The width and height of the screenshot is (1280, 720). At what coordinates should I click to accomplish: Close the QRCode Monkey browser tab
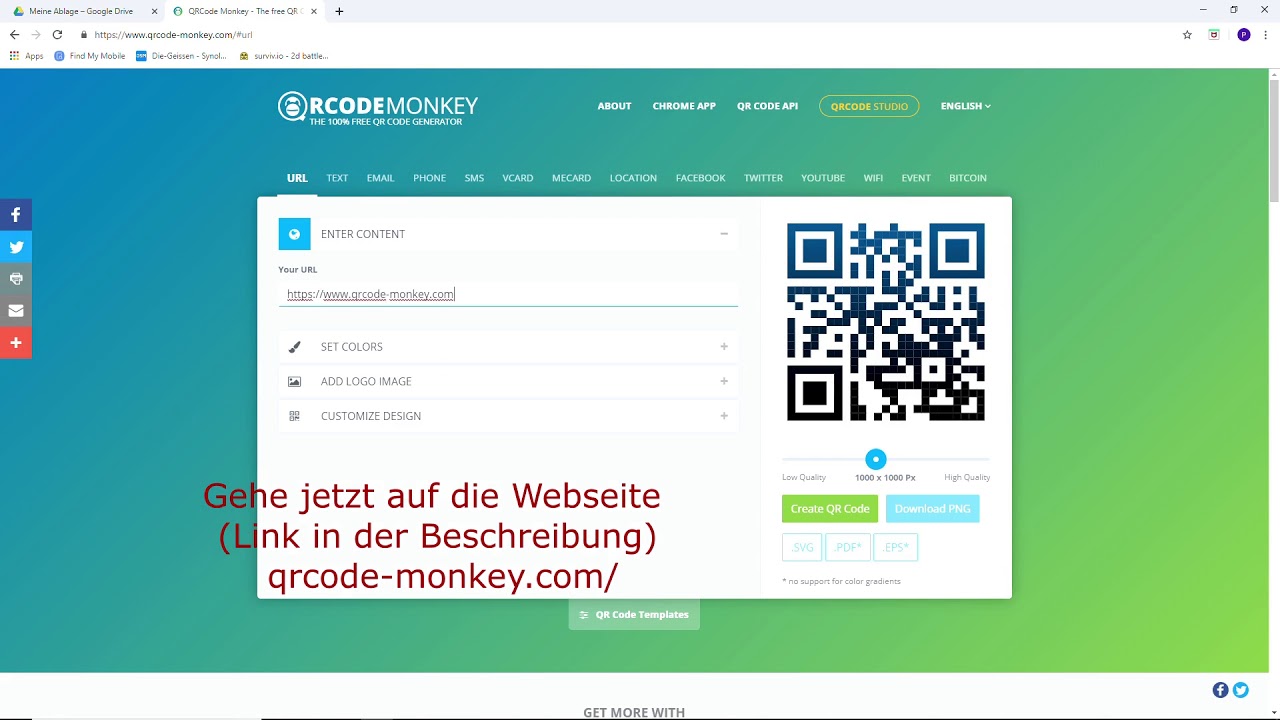pos(316,11)
